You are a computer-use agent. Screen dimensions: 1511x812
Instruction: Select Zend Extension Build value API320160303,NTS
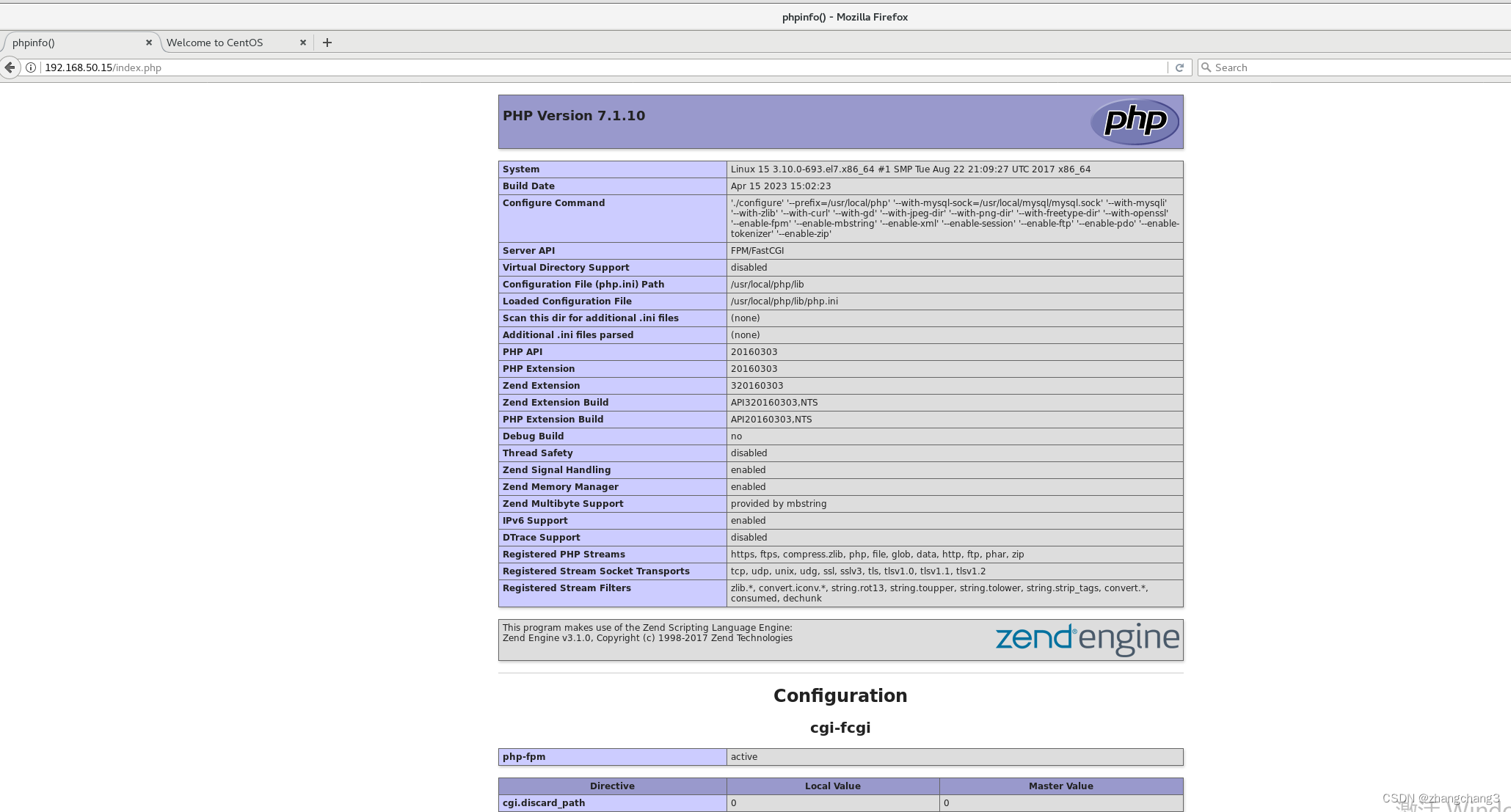click(x=774, y=403)
